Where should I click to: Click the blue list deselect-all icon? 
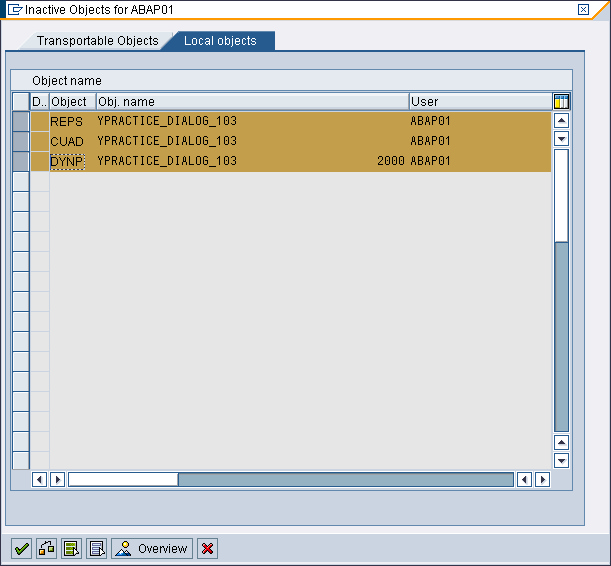point(96,548)
